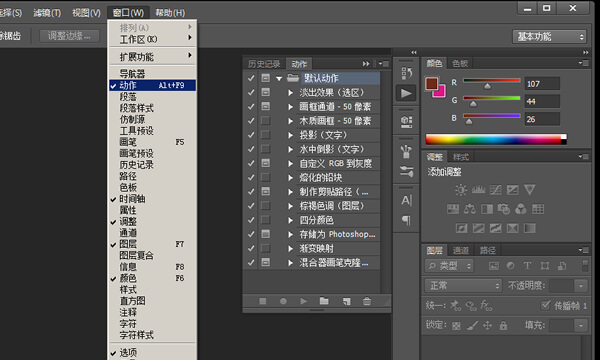Viewport: 600px width, 360px height.
Task: Click the delete trash icon in Actions panel
Action: [367, 301]
